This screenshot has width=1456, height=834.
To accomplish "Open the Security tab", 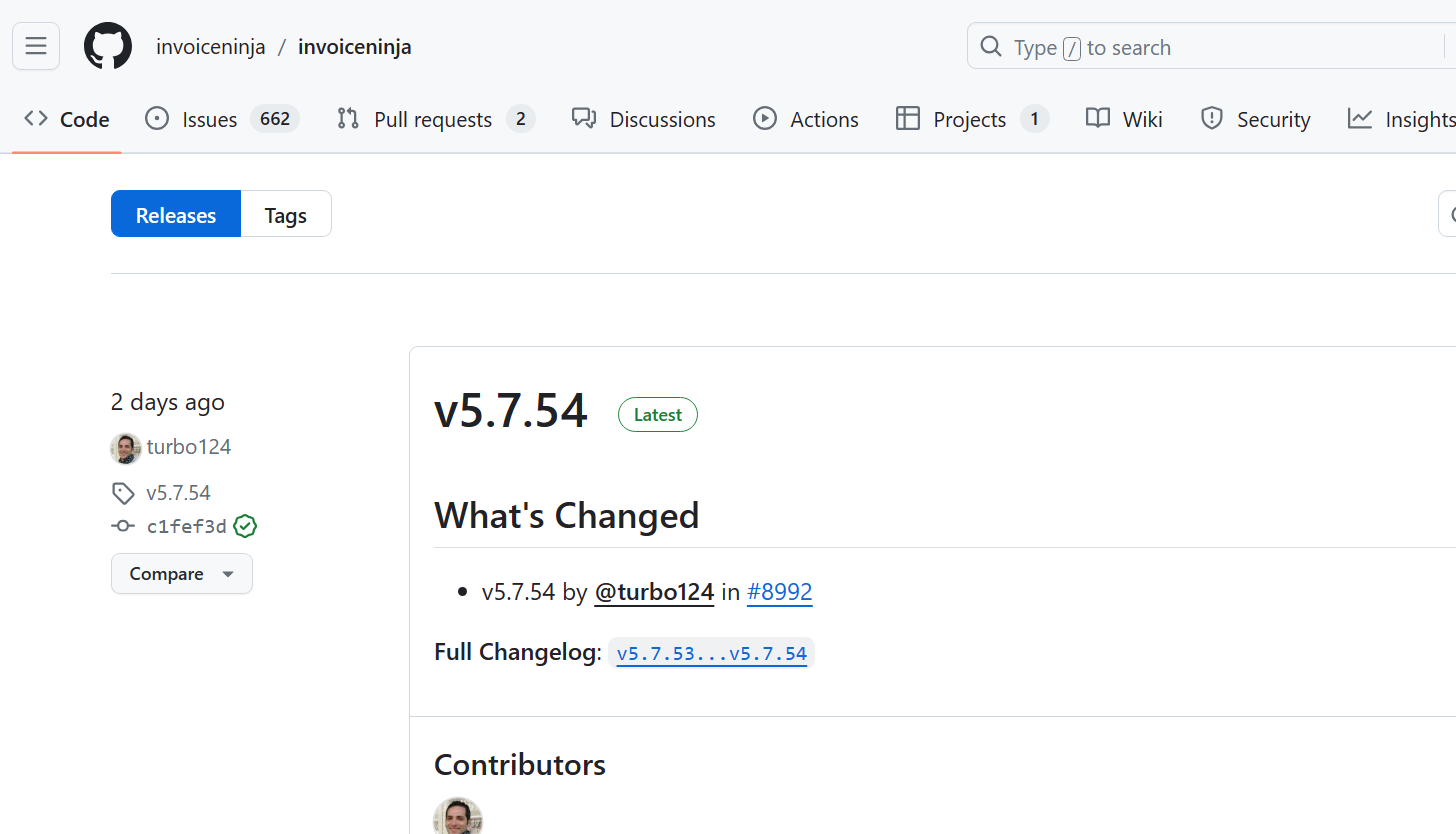I will point(1255,119).
